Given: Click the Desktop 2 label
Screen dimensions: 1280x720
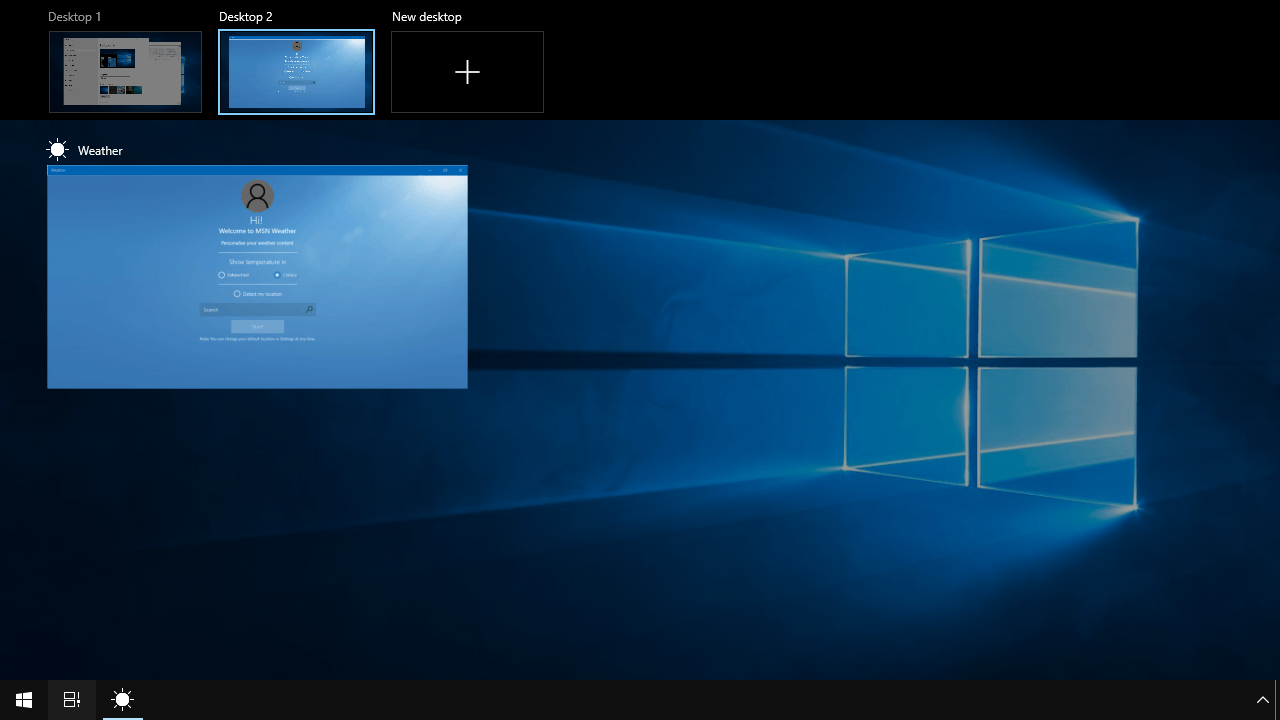Looking at the screenshot, I should click(x=246, y=17).
